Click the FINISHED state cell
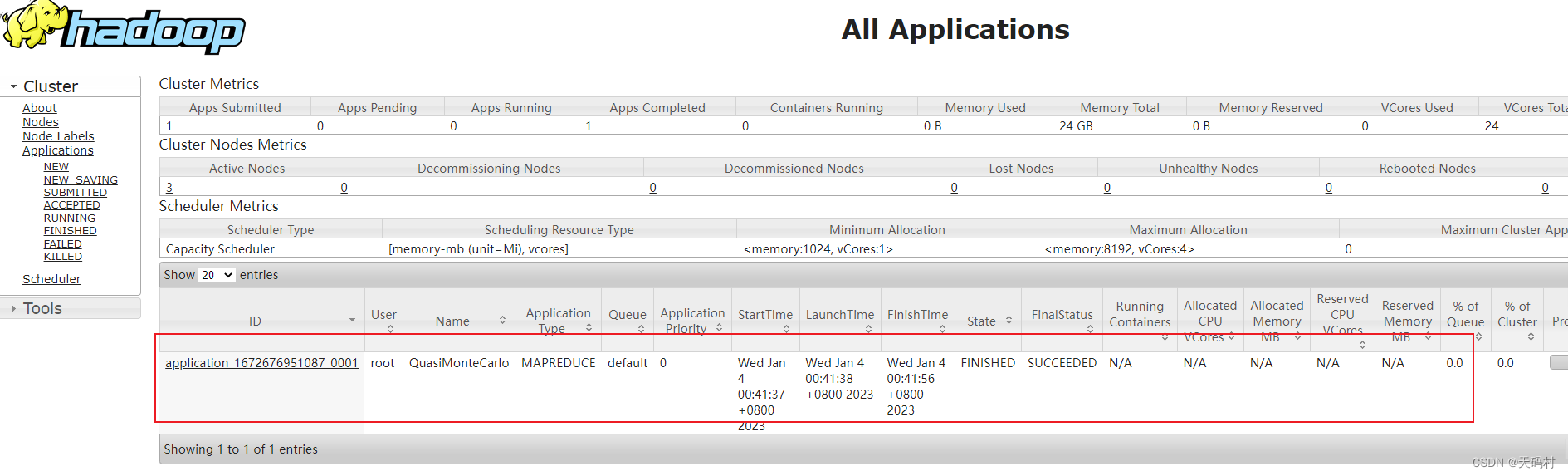1568x476 pixels. pyautogui.click(x=988, y=363)
